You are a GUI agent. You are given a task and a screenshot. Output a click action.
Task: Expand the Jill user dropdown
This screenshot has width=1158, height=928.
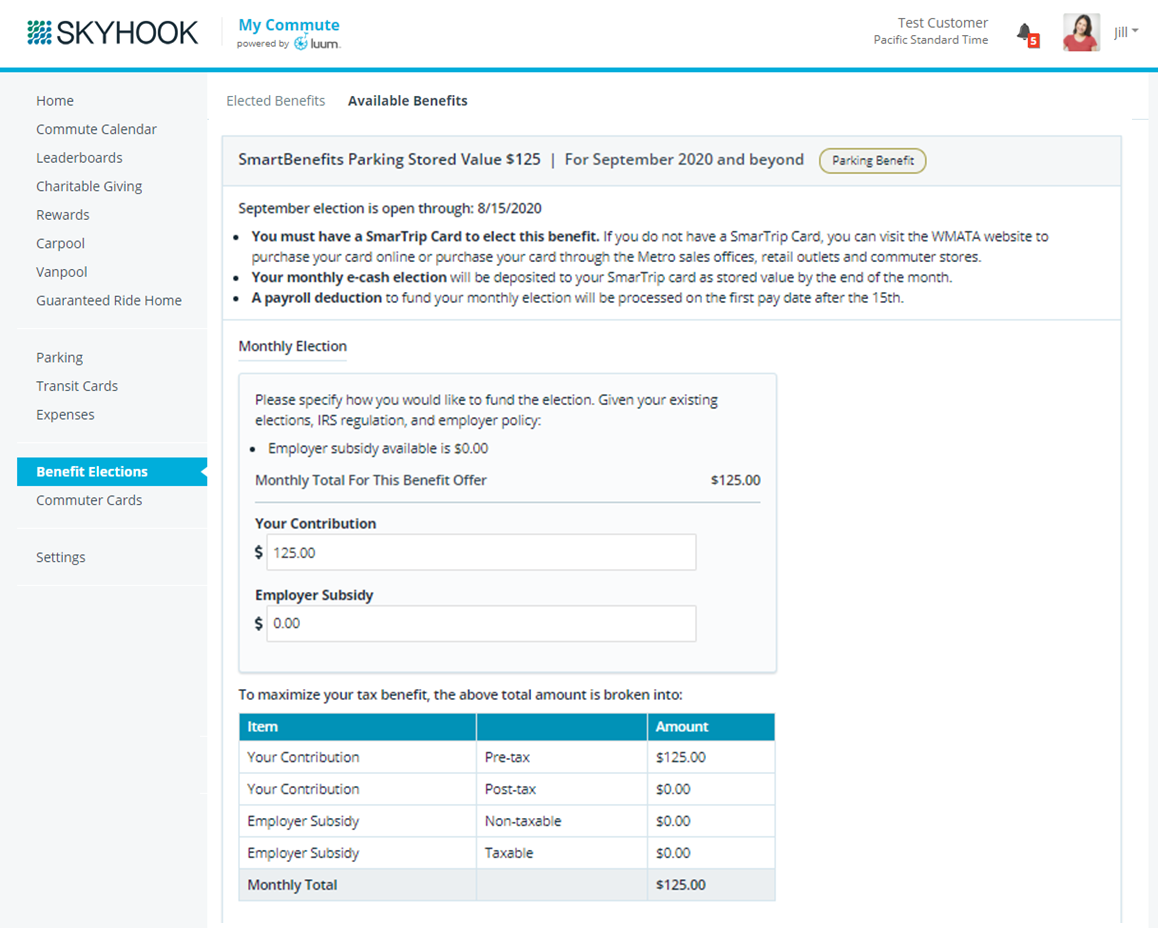[1126, 32]
